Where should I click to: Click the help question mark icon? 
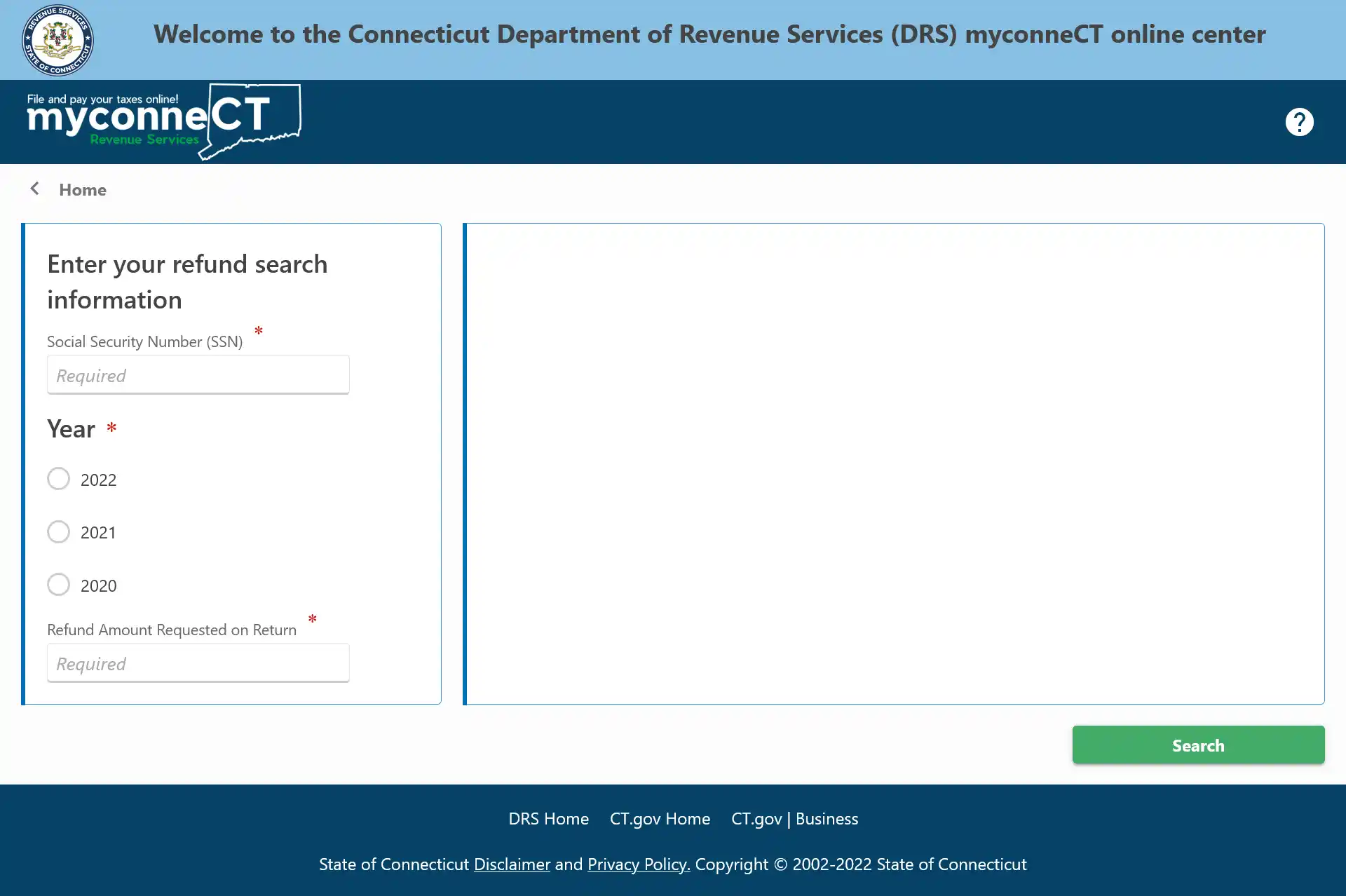coord(1299,122)
